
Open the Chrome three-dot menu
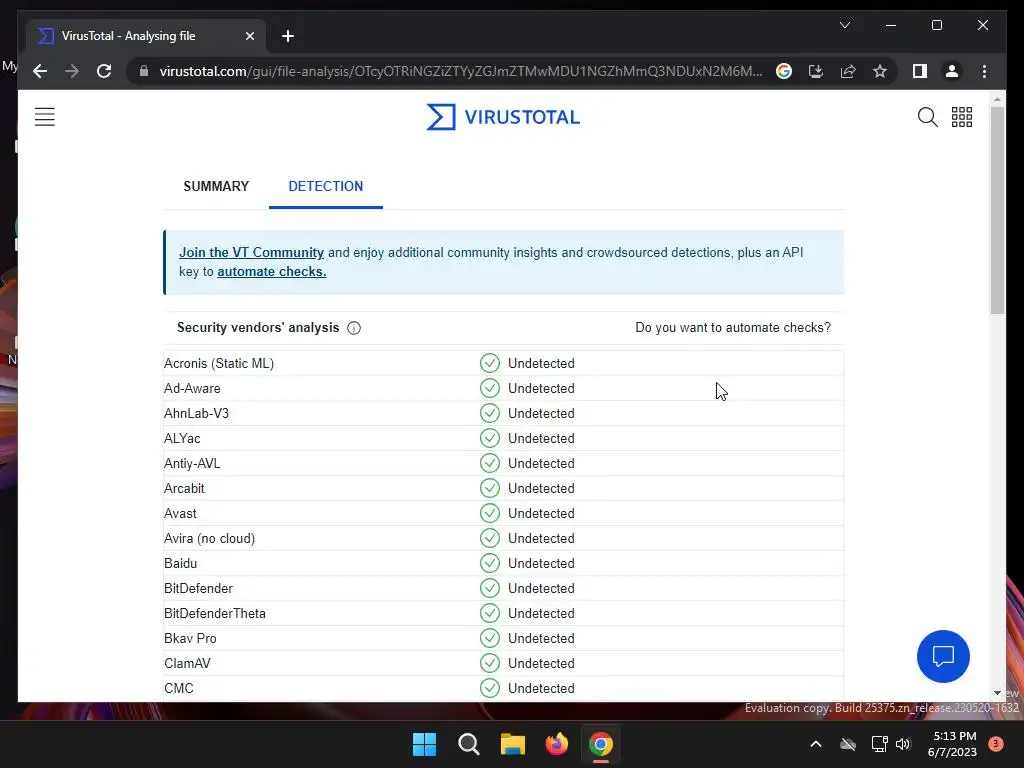[x=984, y=71]
